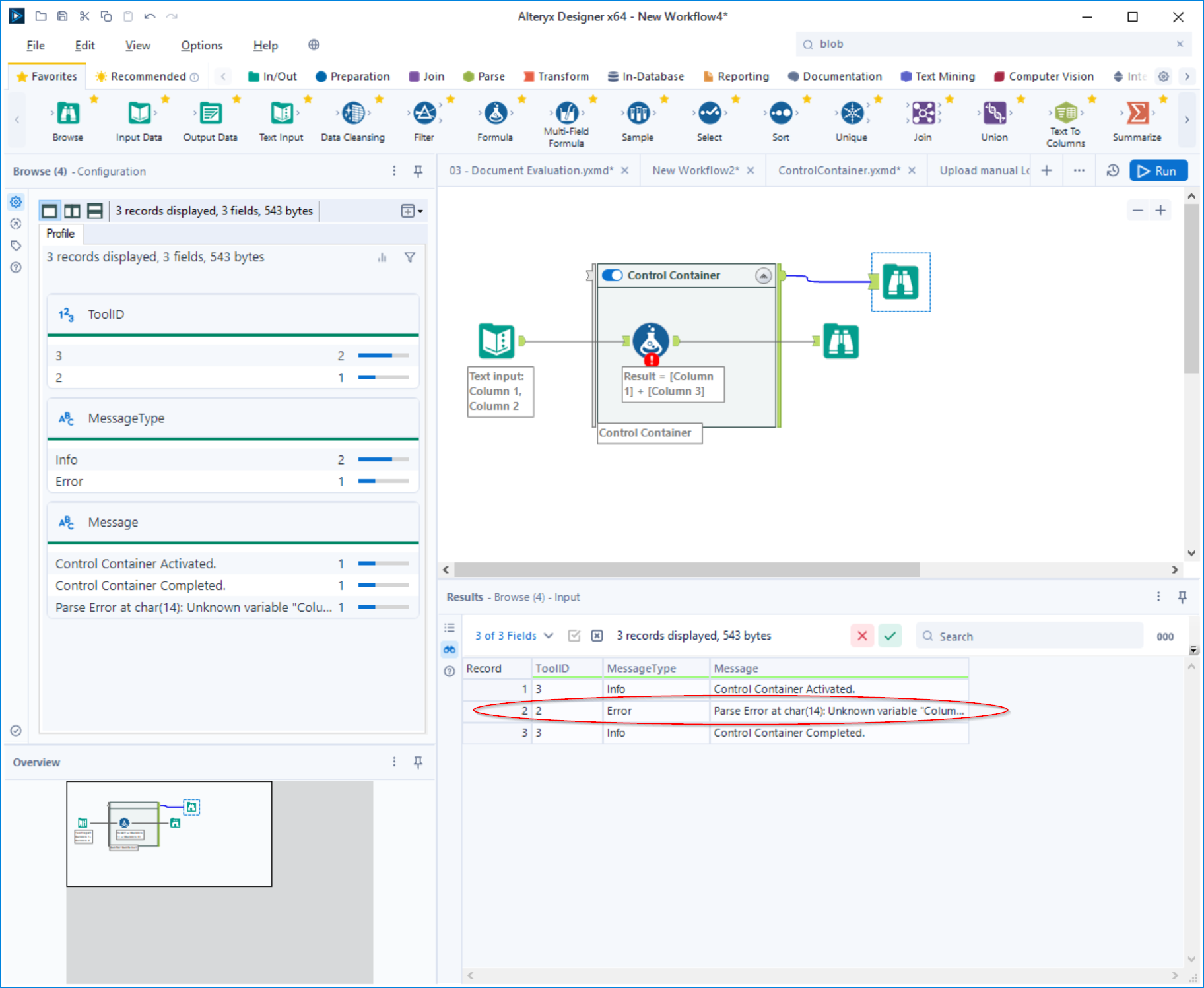Click the field selection checkbox above results
Image resolution: width=1204 pixels, height=988 pixels.
click(x=574, y=635)
